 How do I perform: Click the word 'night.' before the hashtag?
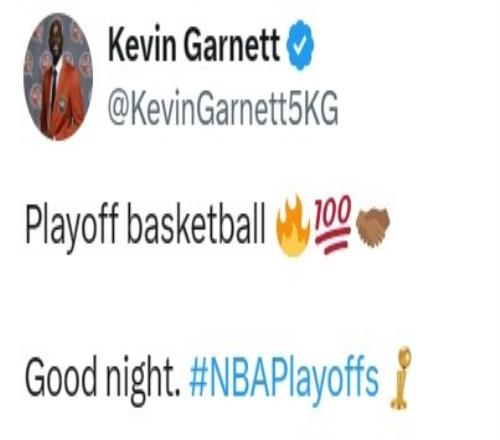tap(143, 380)
